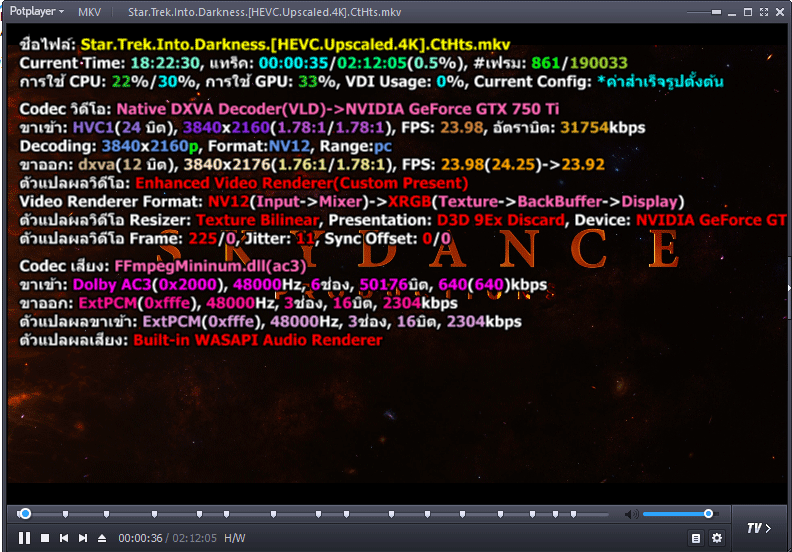Toggle H/W hardware acceleration indicator
Viewport: 792px width, 552px height.
click(x=234, y=538)
